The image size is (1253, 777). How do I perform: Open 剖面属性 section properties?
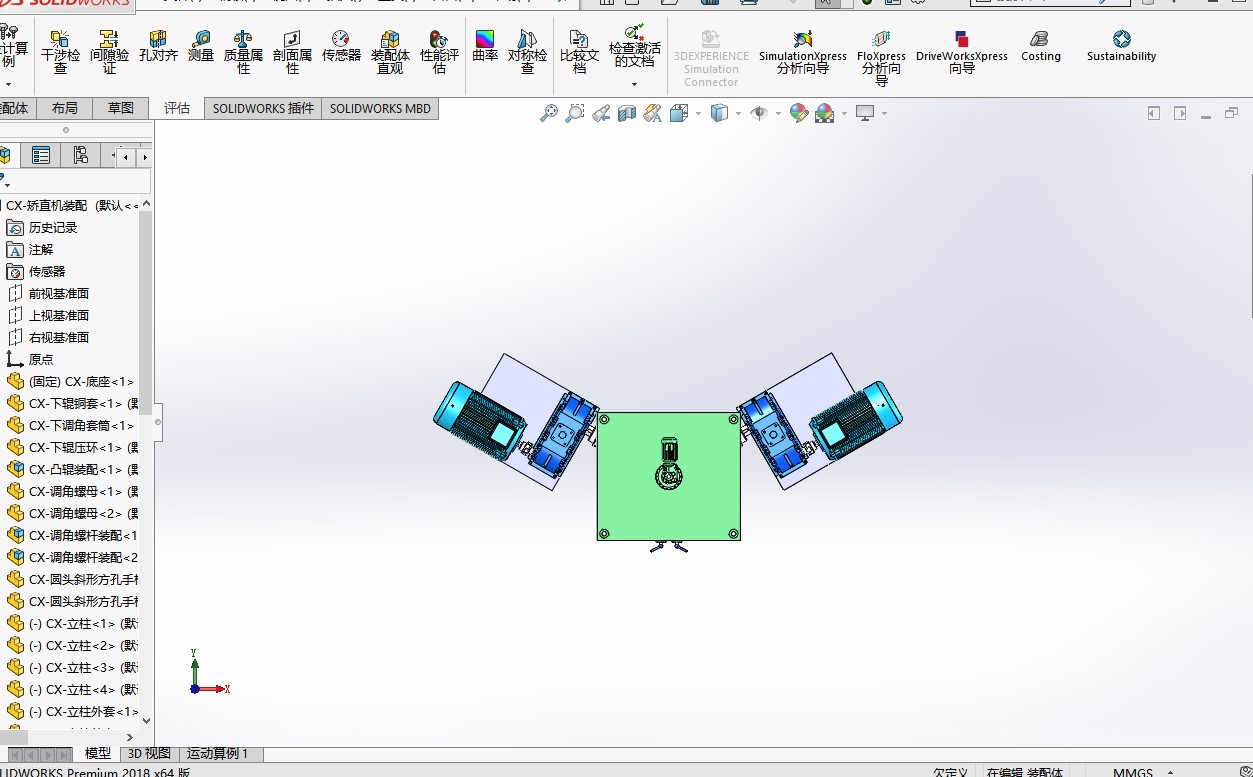[292, 52]
